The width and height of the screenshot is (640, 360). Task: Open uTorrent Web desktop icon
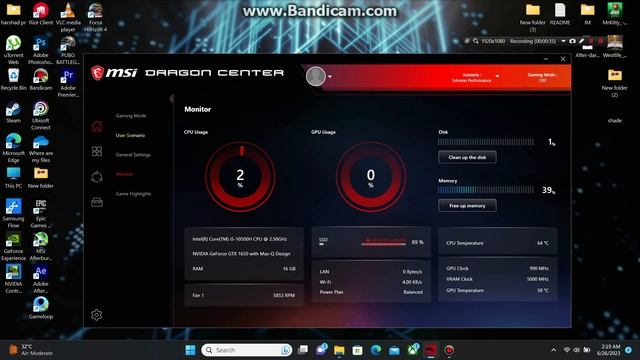click(x=13, y=50)
